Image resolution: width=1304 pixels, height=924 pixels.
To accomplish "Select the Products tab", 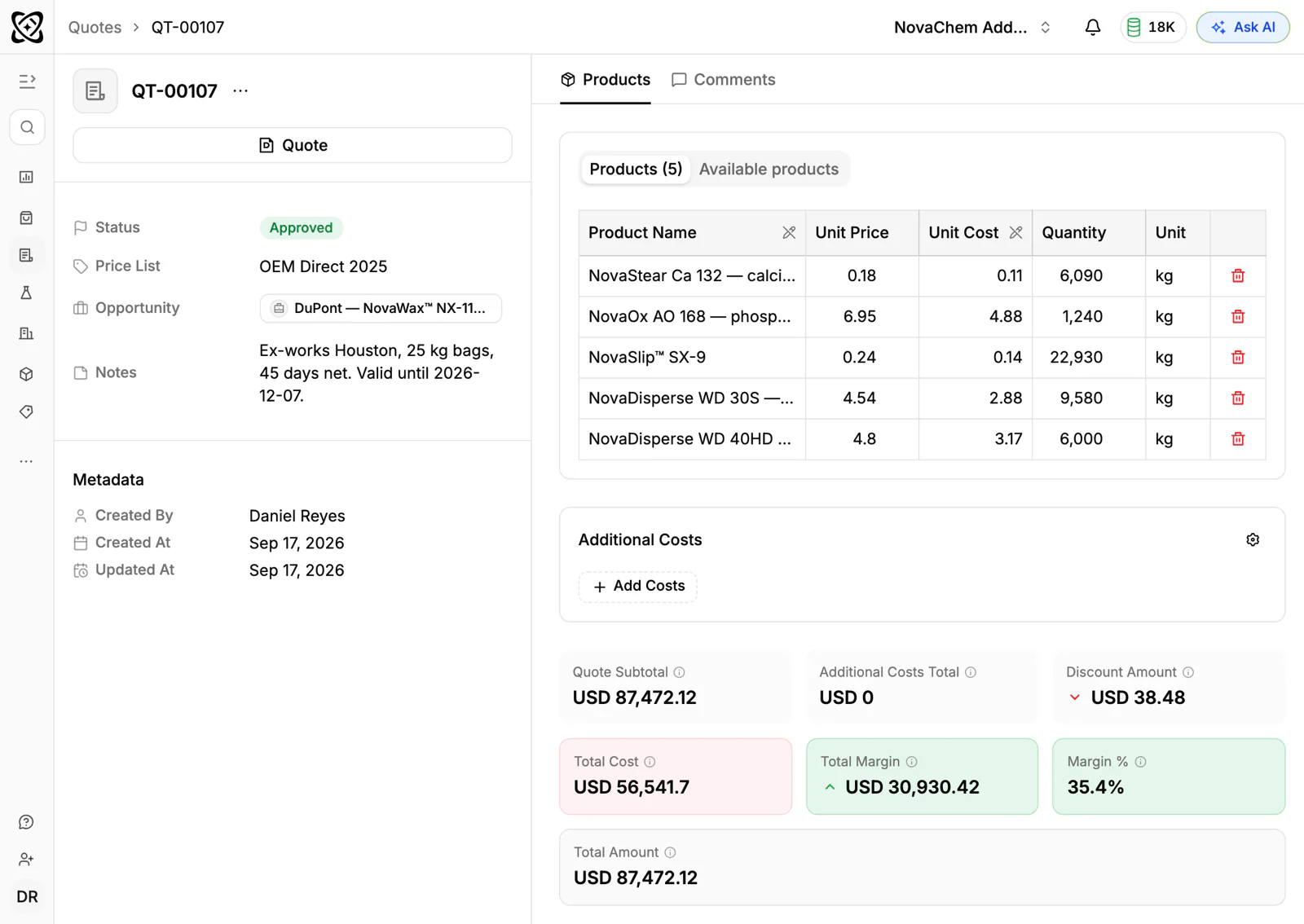I will [606, 80].
